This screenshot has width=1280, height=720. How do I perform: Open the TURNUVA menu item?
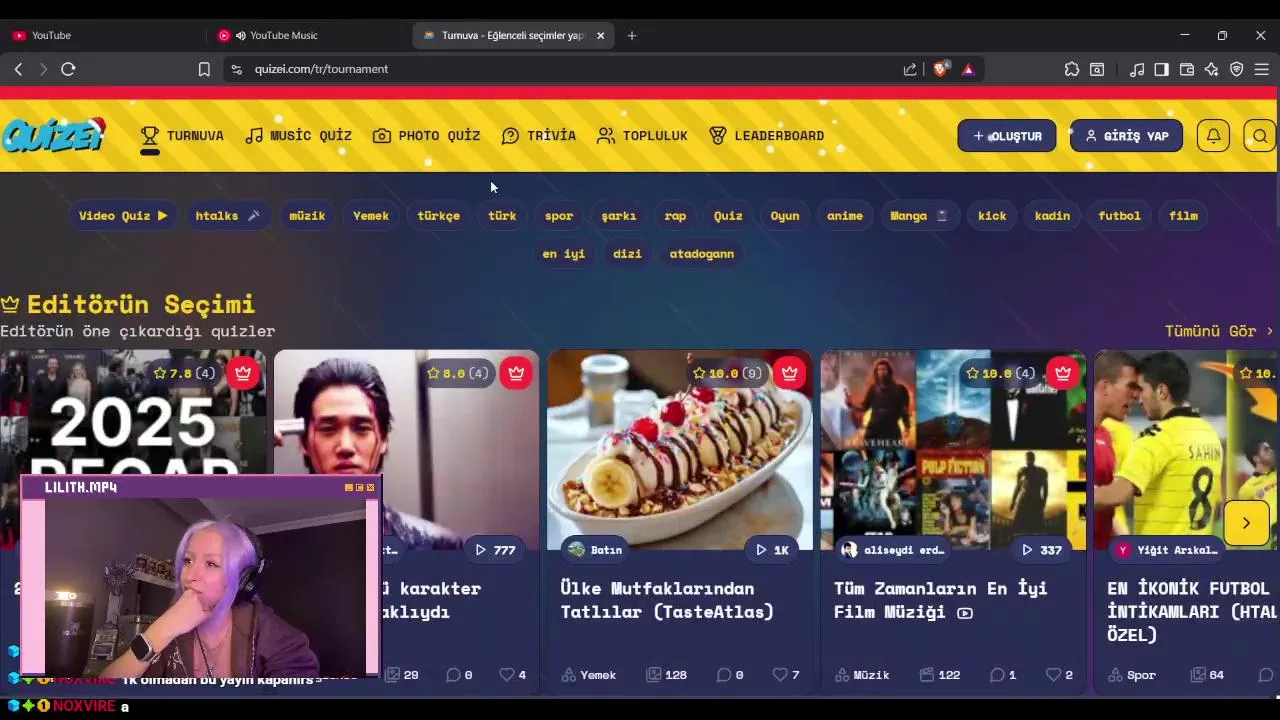point(182,136)
